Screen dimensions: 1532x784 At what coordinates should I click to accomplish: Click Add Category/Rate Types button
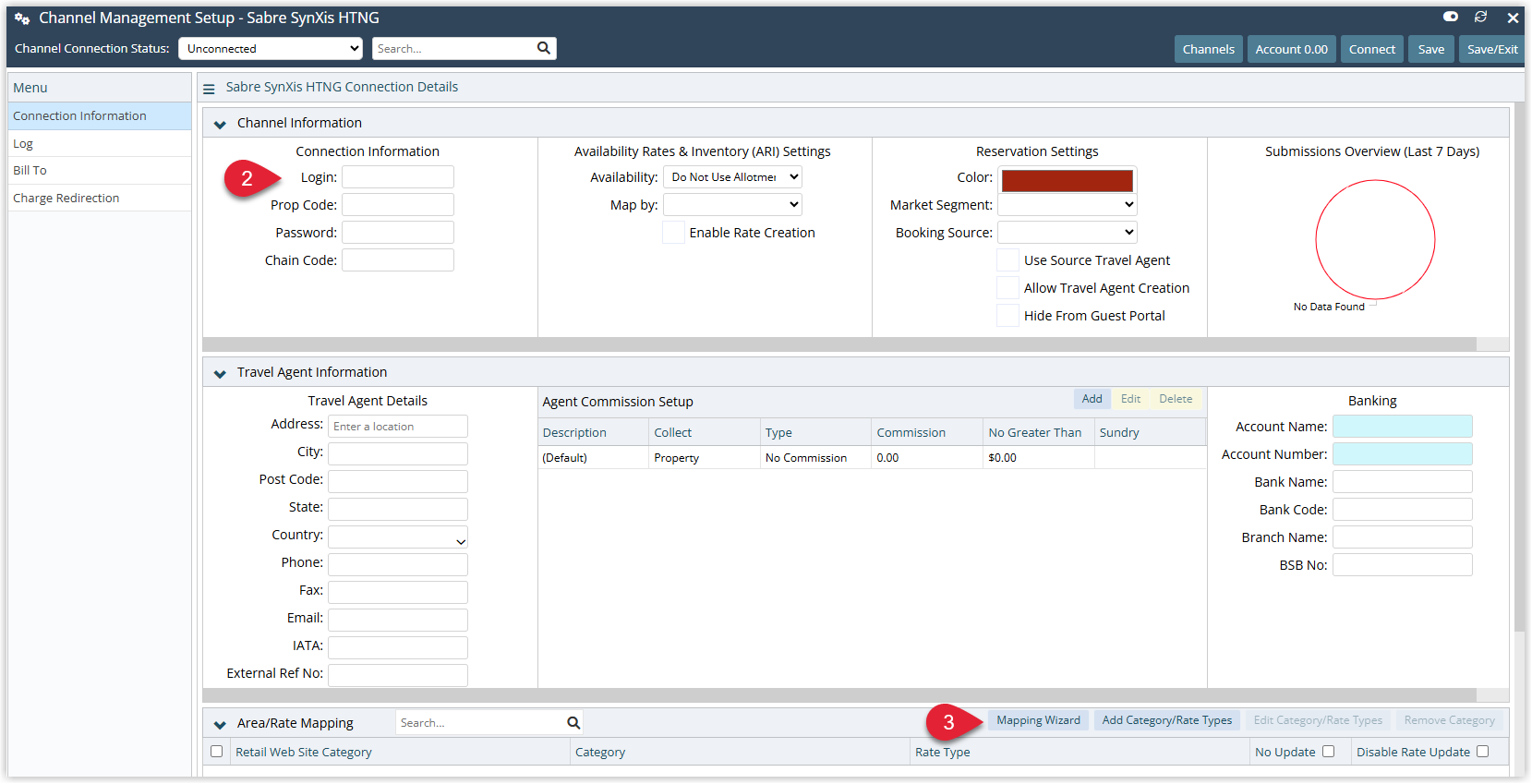pyautogui.click(x=1167, y=720)
